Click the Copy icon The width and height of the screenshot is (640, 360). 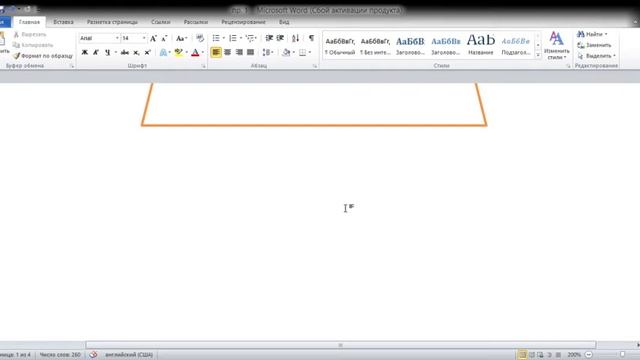[x=16, y=45]
